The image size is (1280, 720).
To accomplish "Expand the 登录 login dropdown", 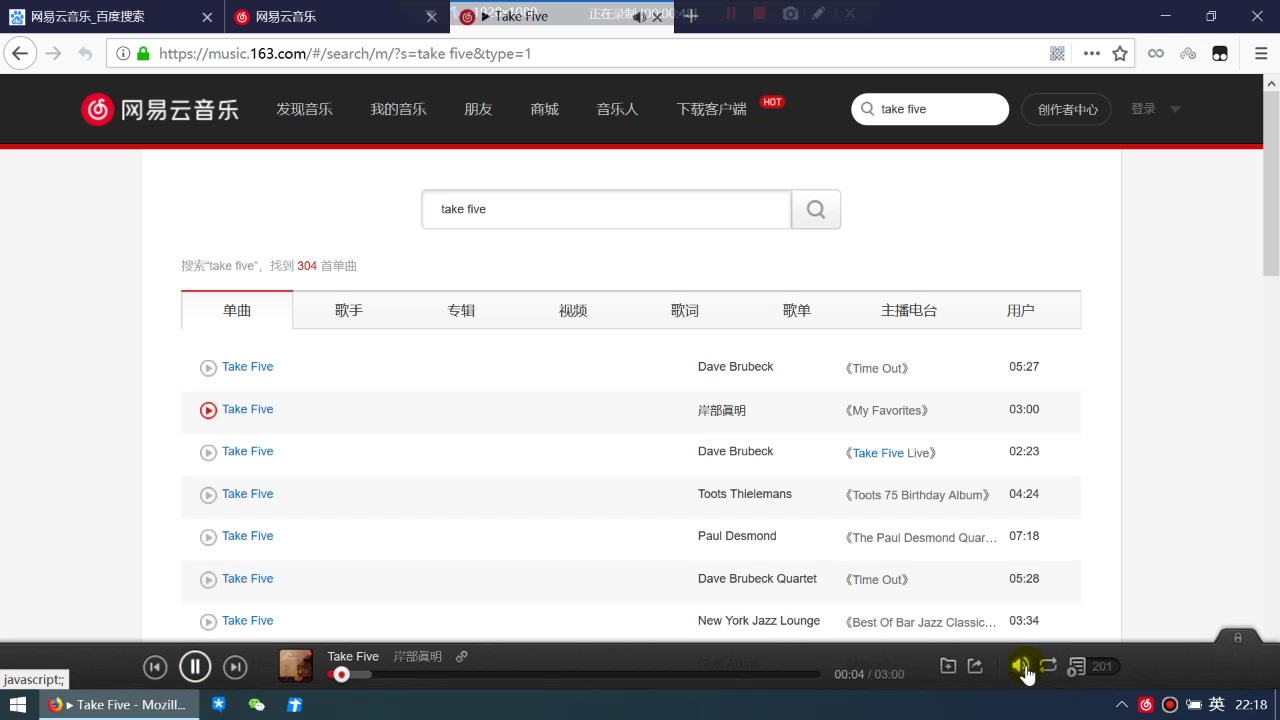I will click(1155, 109).
